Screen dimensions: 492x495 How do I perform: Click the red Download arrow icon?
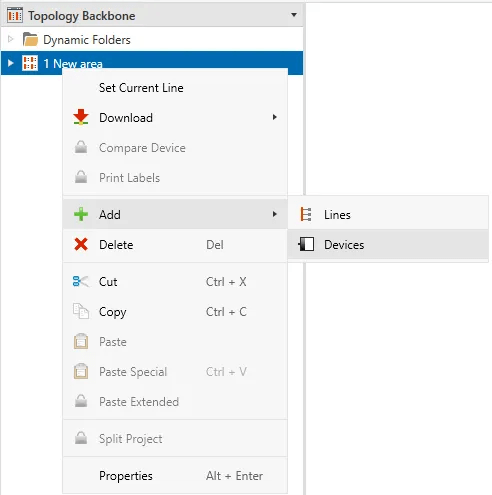click(81, 117)
